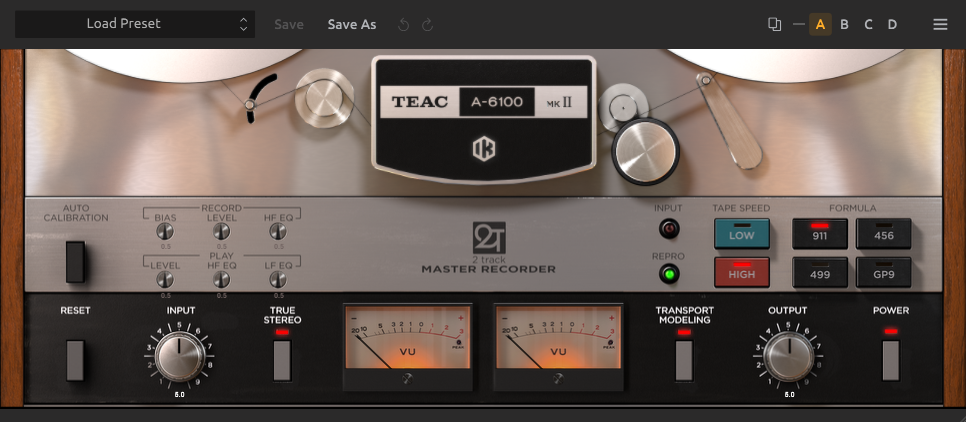Click the TEAC A-6100 head cover
This screenshot has width=966, height=422.
[484, 119]
